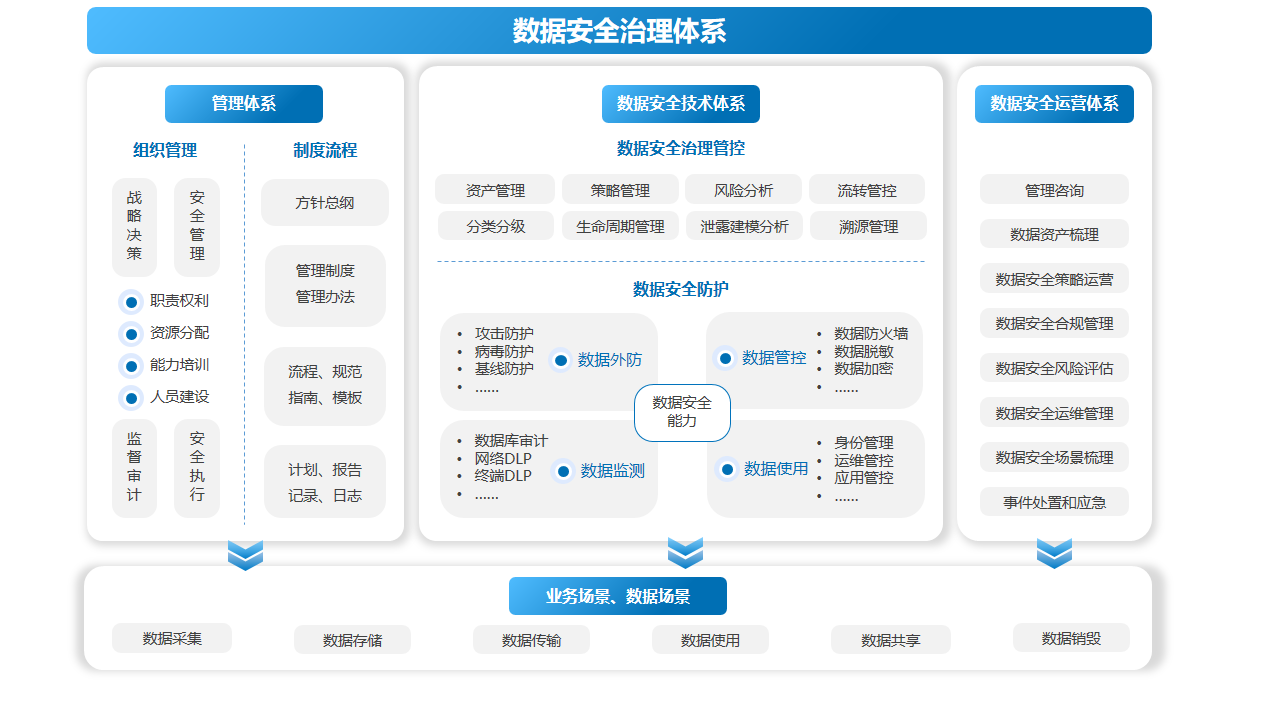Screen dimensions: 1280x720
Task: Click the 资产管理 button
Action: 495,190
